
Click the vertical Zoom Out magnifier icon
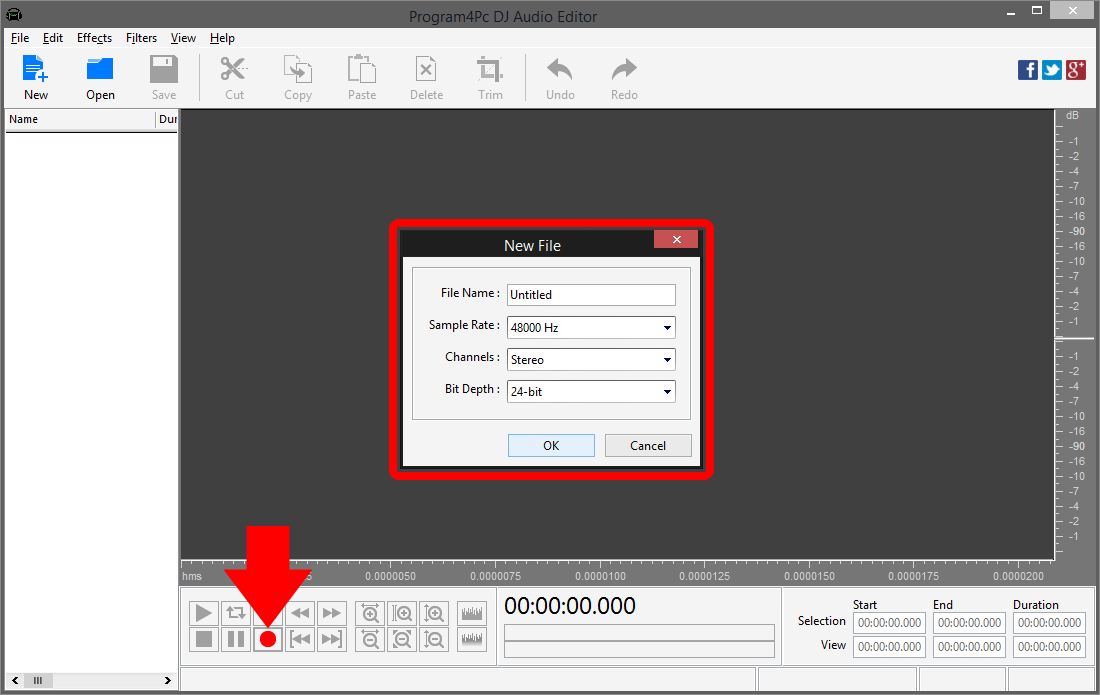click(434, 638)
